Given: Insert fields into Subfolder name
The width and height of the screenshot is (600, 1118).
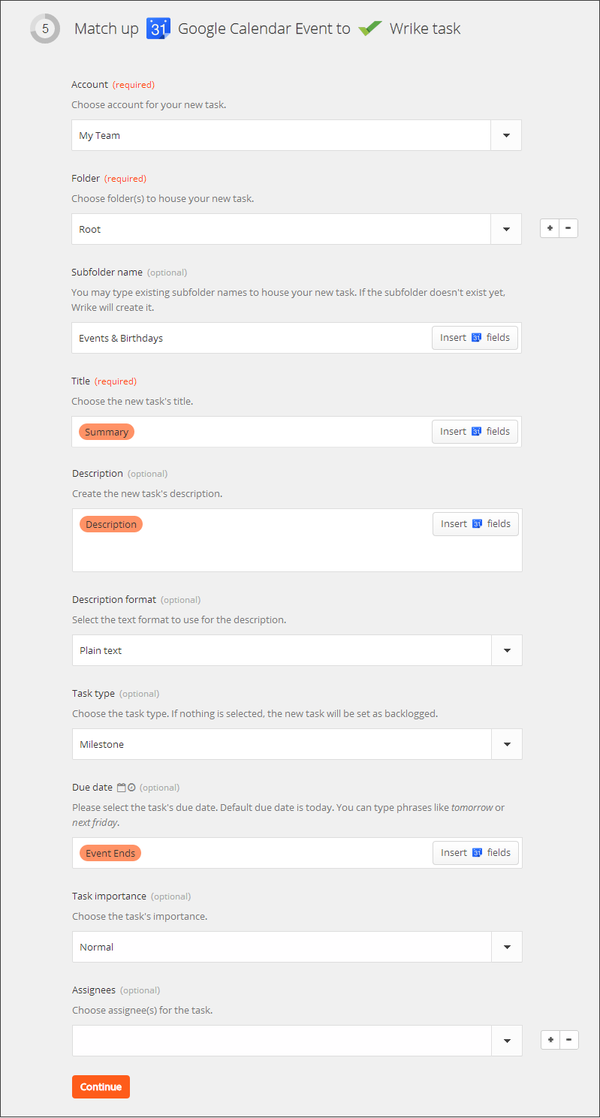Looking at the screenshot, I should click(x=475, y=338).
